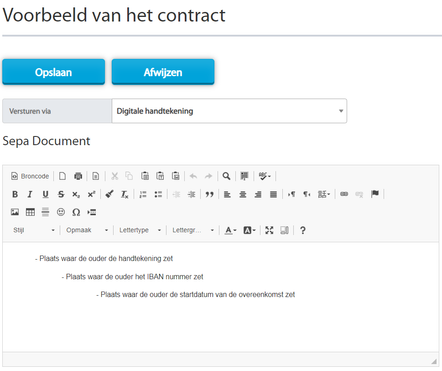Toggle bold formatting in the editor

(15, 194)
